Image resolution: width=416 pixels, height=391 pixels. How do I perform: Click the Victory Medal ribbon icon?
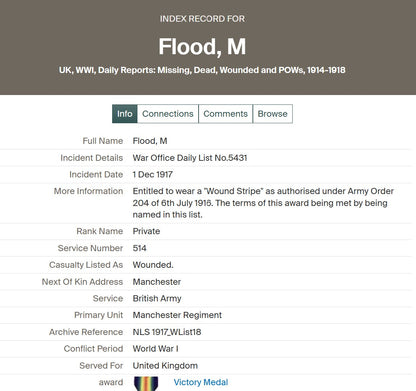[146, 384]
